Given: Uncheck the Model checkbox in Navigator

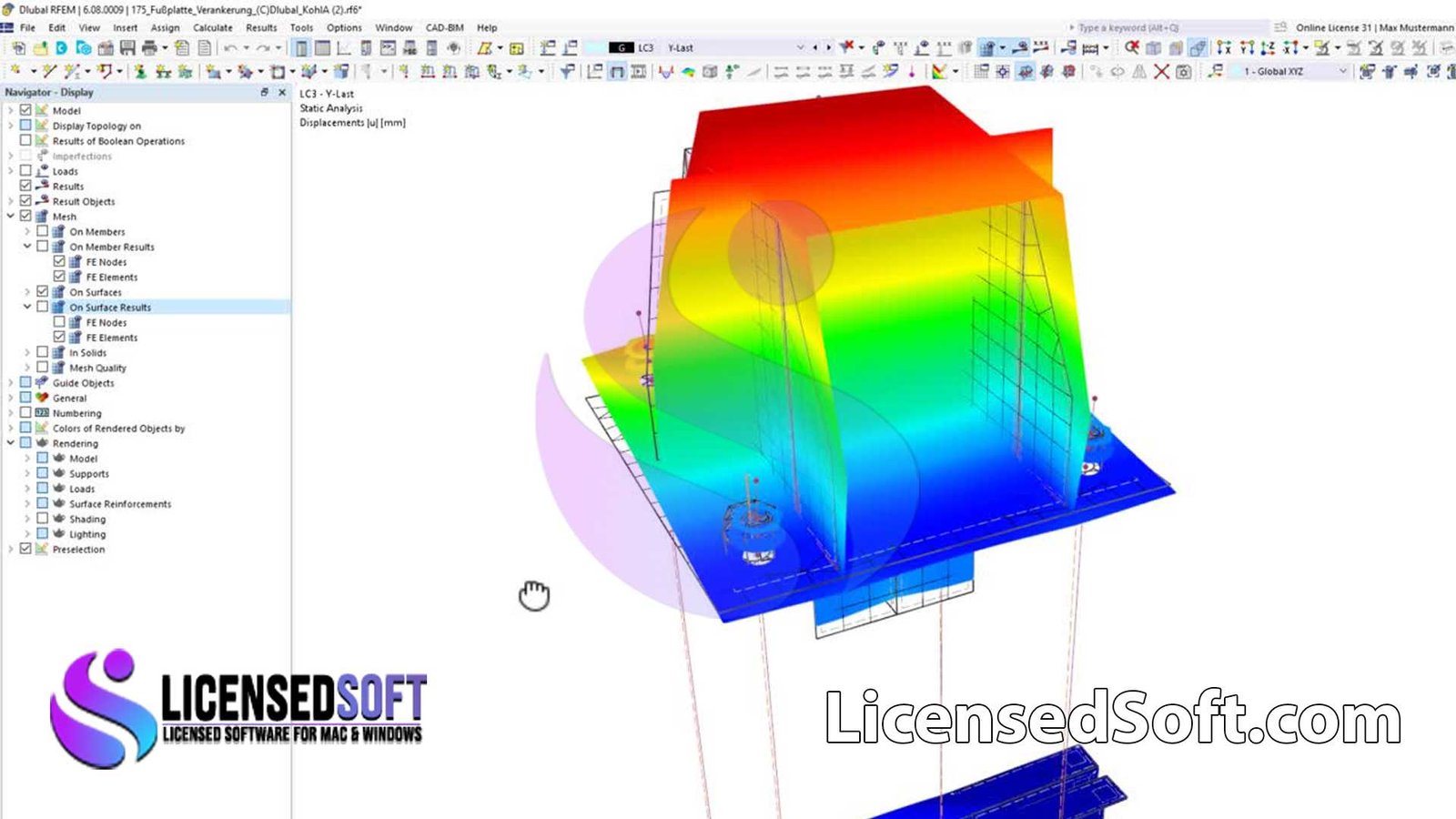Looking at the screenshot, I should coord(25,110).
